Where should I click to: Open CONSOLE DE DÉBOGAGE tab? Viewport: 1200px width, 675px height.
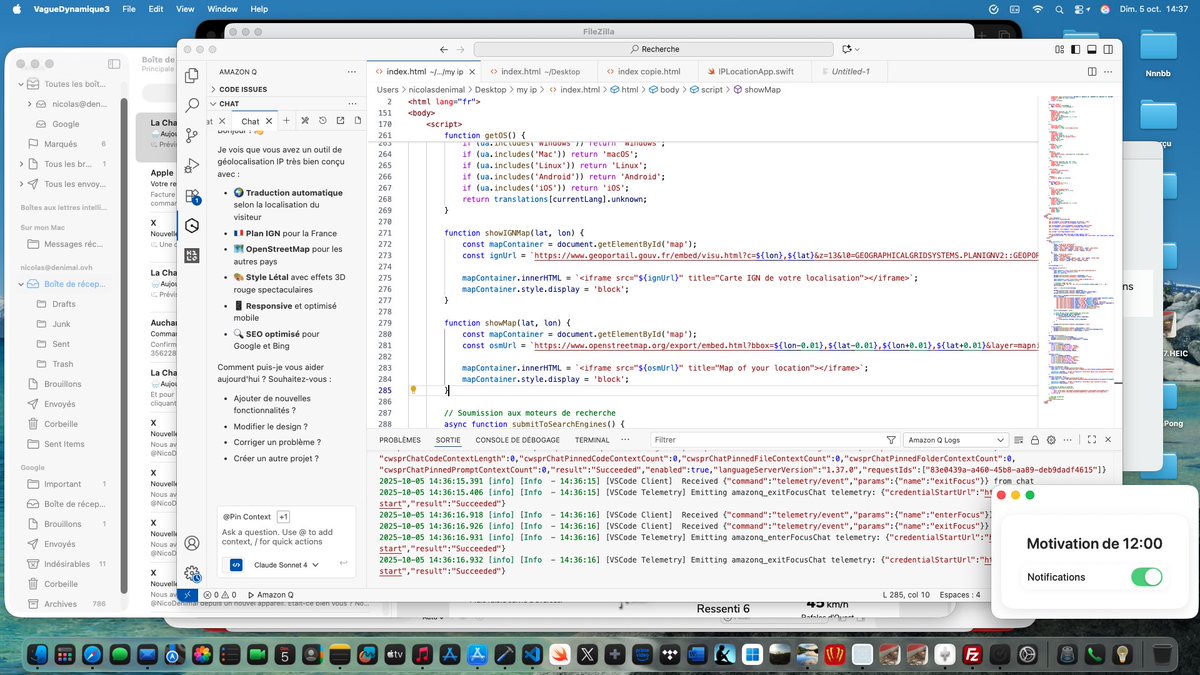[x=518, y=440]
